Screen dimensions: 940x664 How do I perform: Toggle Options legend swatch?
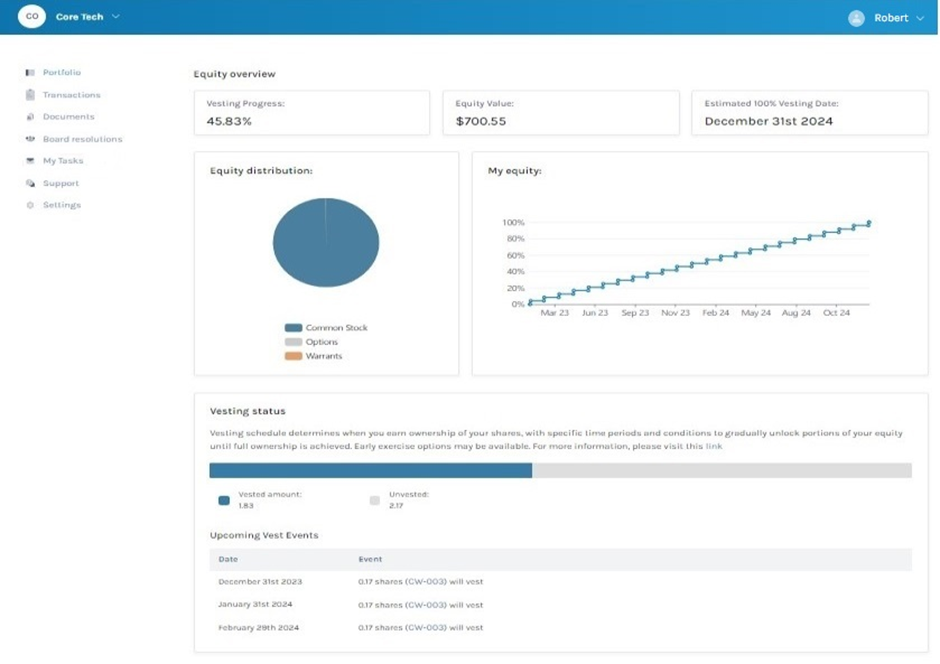[293, 342]
